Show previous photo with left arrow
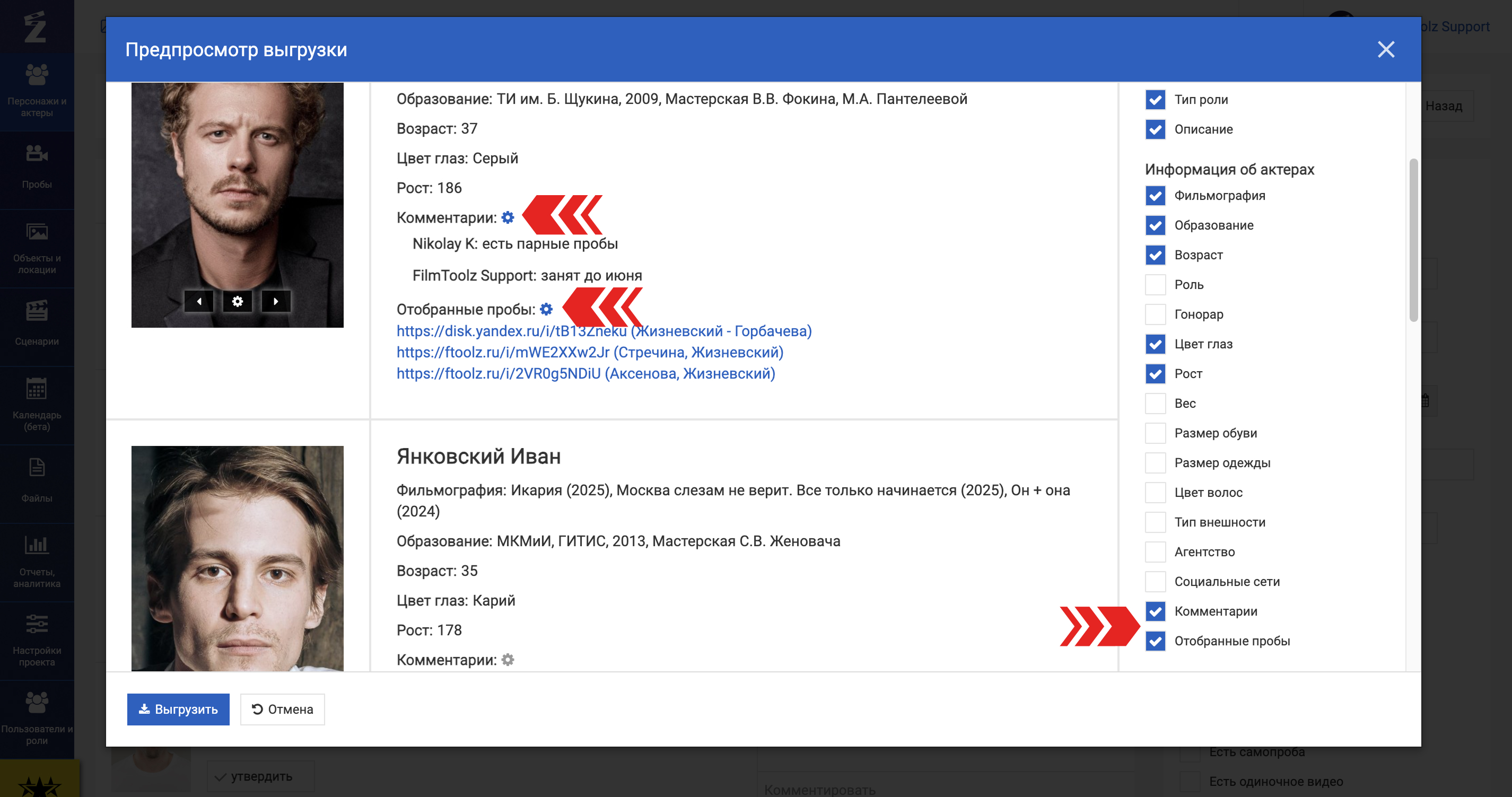 pos(199,302)
